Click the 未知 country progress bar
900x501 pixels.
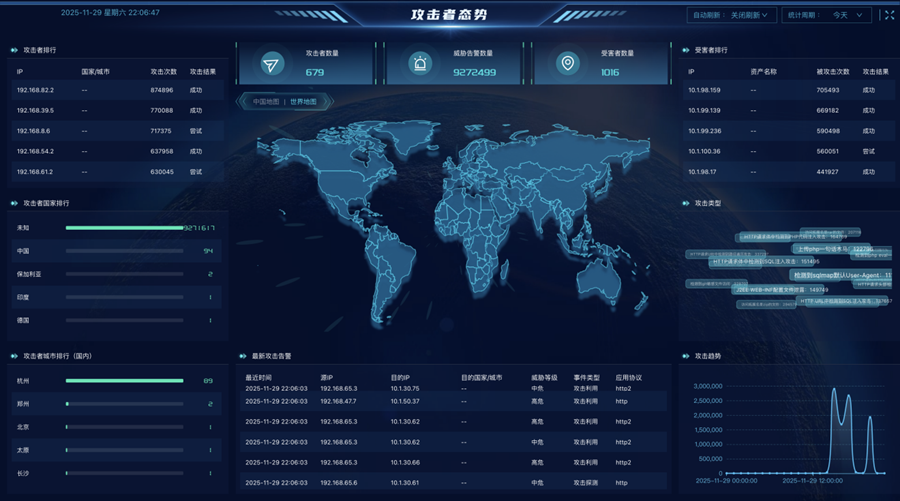click(x=125, y=228)
